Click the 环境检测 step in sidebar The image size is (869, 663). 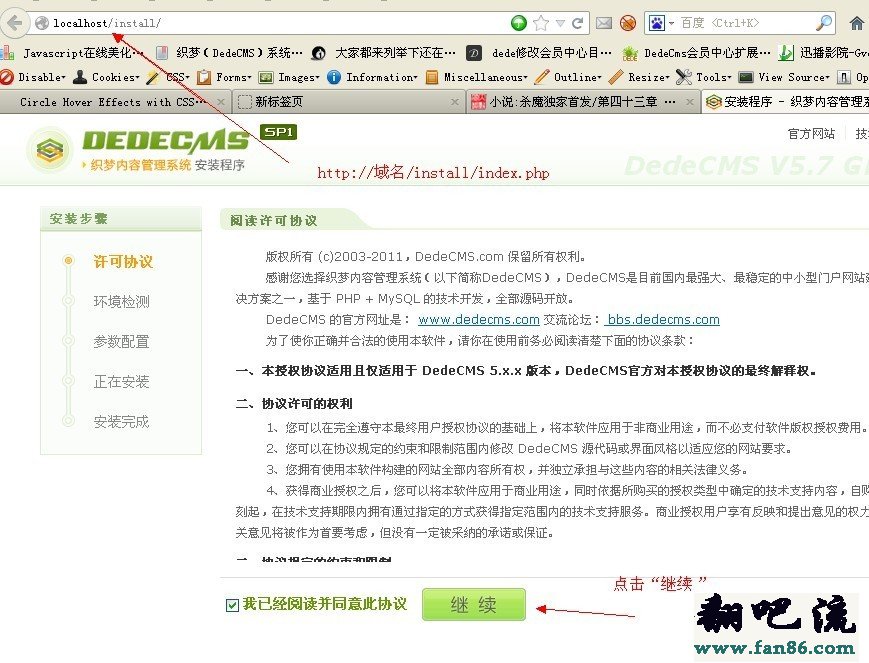121,302
